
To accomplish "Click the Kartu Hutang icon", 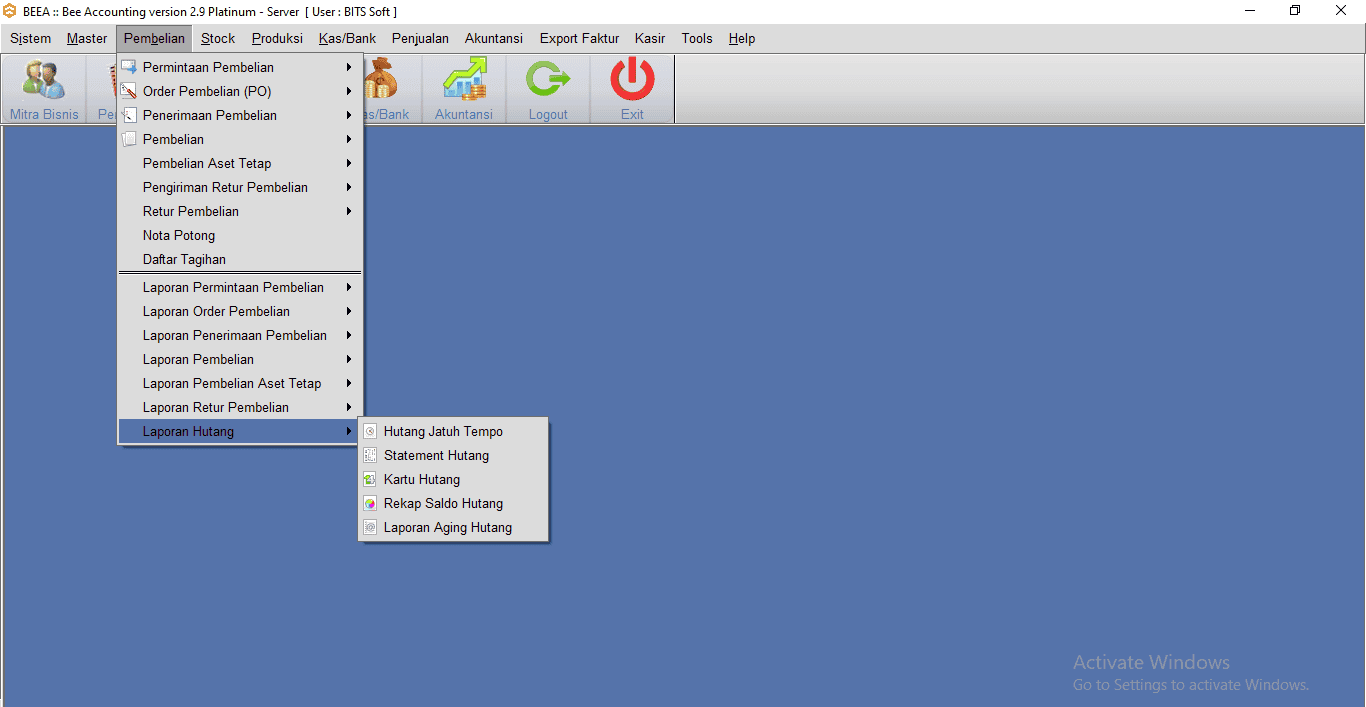I will tap(370, 480).
